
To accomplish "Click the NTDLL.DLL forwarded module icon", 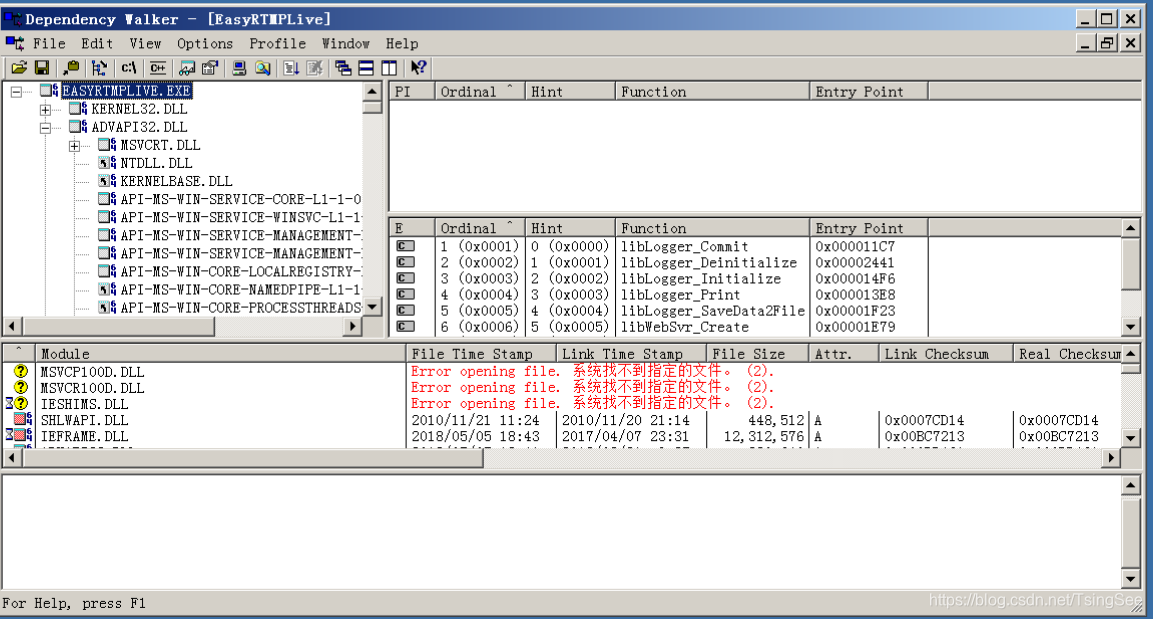I will click(x=107, y=163).
